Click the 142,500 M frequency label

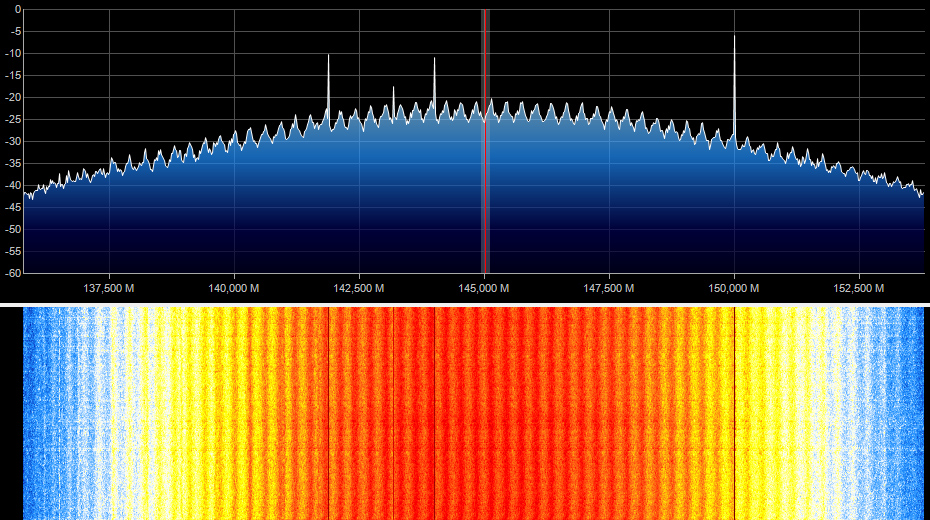click(x=359, y=289)
